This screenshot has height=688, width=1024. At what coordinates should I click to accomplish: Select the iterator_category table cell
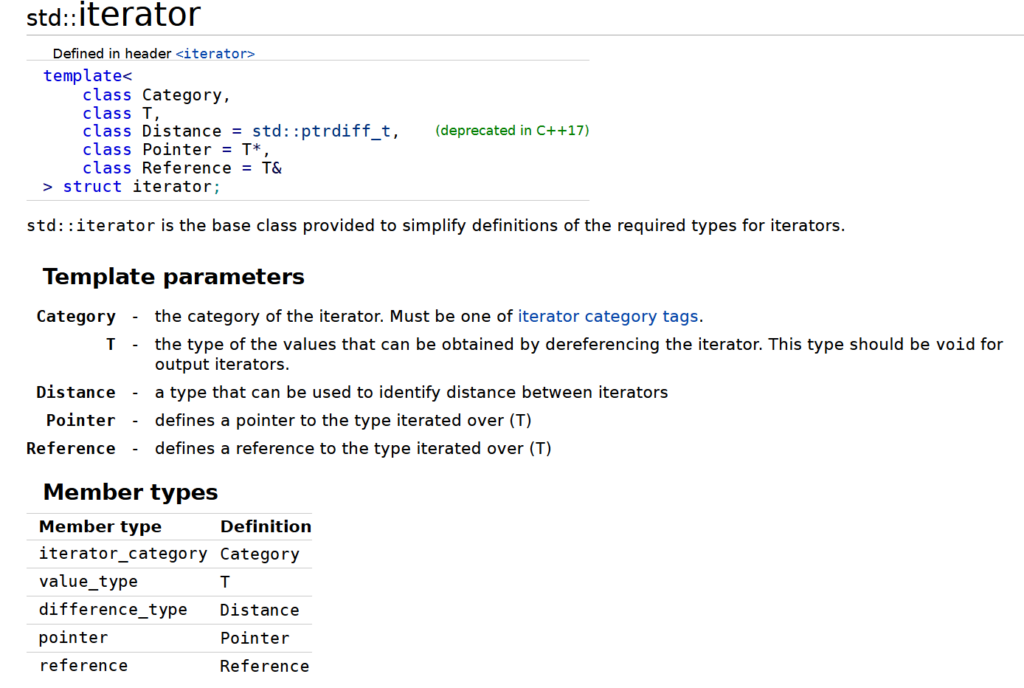tap(123, 554)
